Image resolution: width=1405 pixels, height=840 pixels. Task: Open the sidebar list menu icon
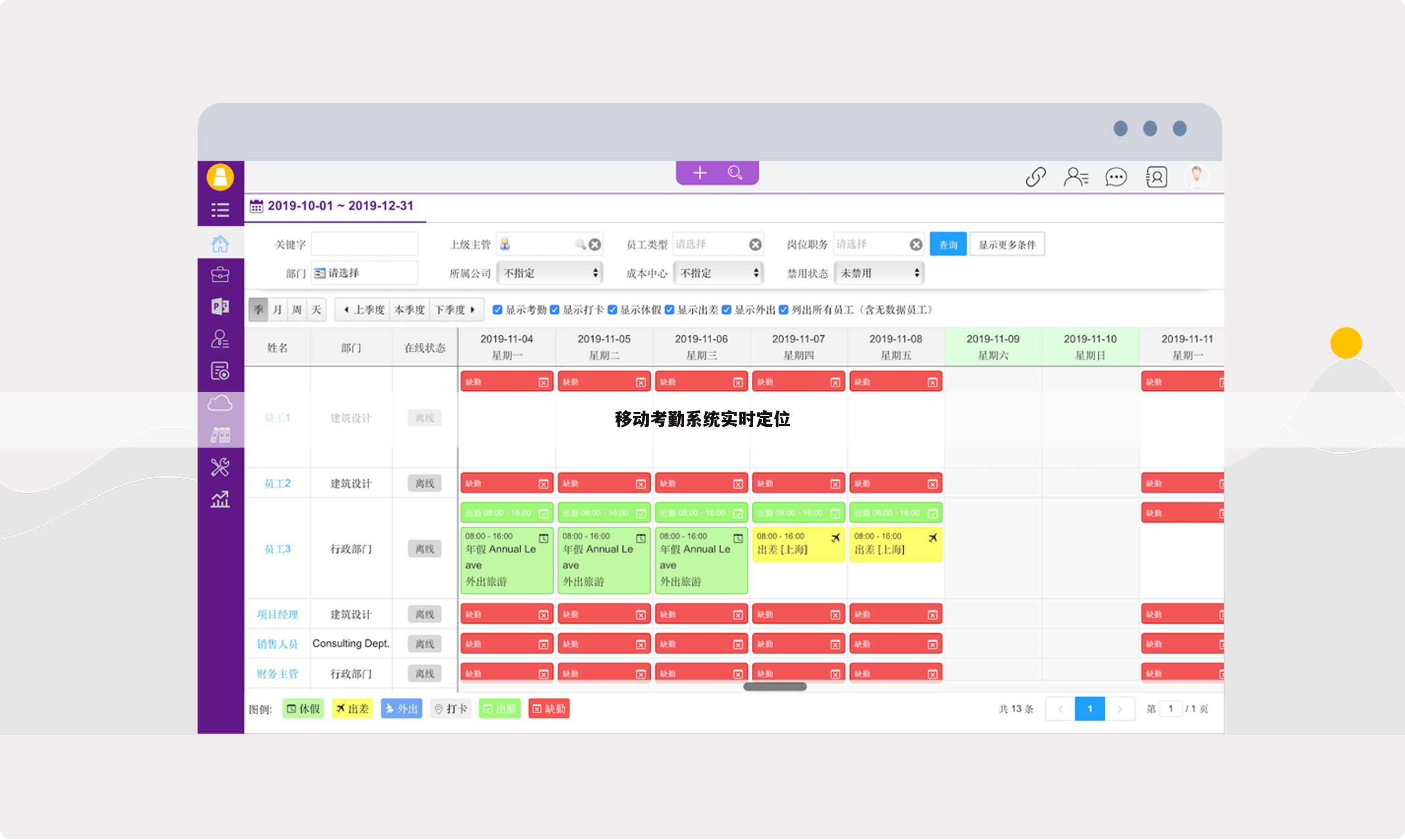click(x=220, y=210)
